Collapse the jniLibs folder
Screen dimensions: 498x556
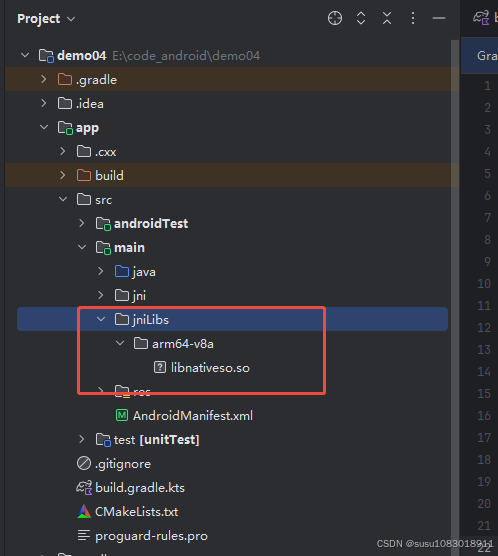click(x=101, y=319)
